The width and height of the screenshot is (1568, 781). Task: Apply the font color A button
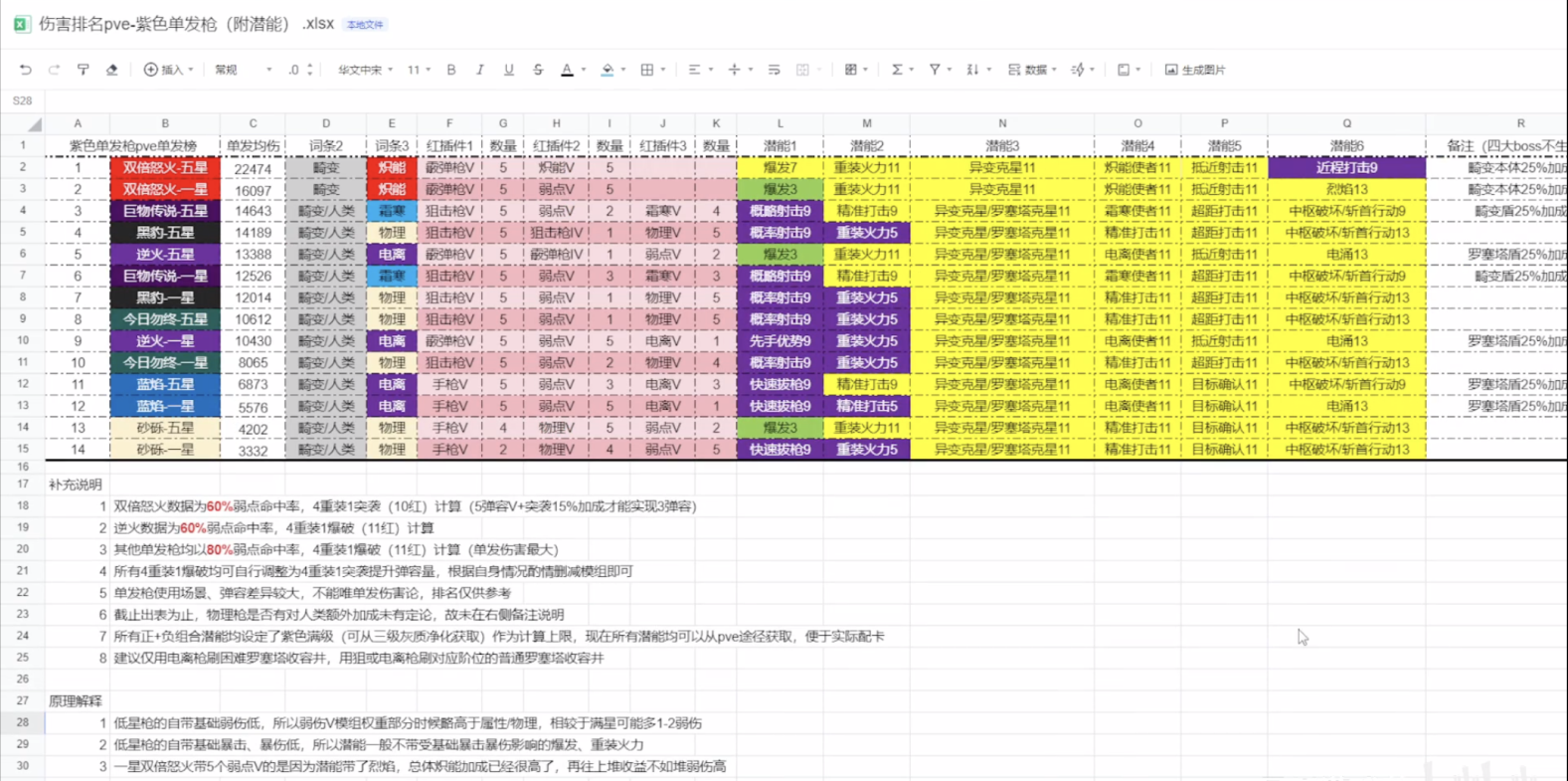(x=567, y=70)
